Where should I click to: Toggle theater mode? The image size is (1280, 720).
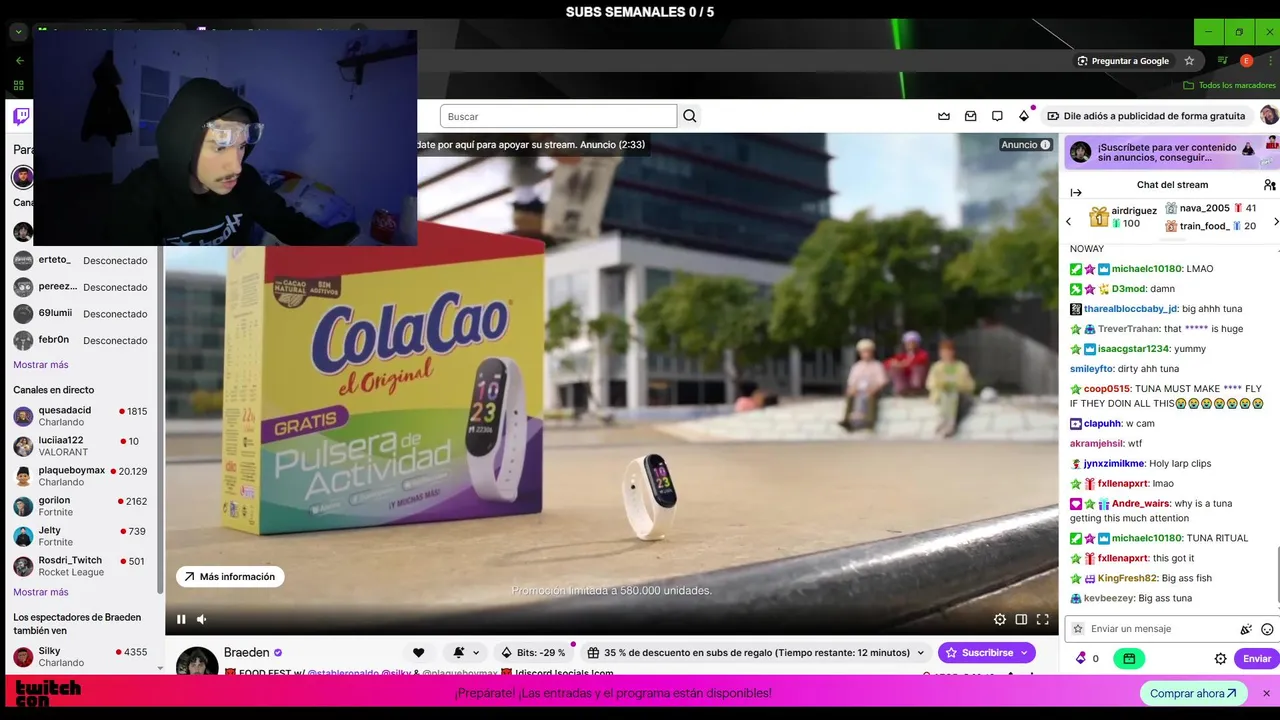(x=1021, y=619)
